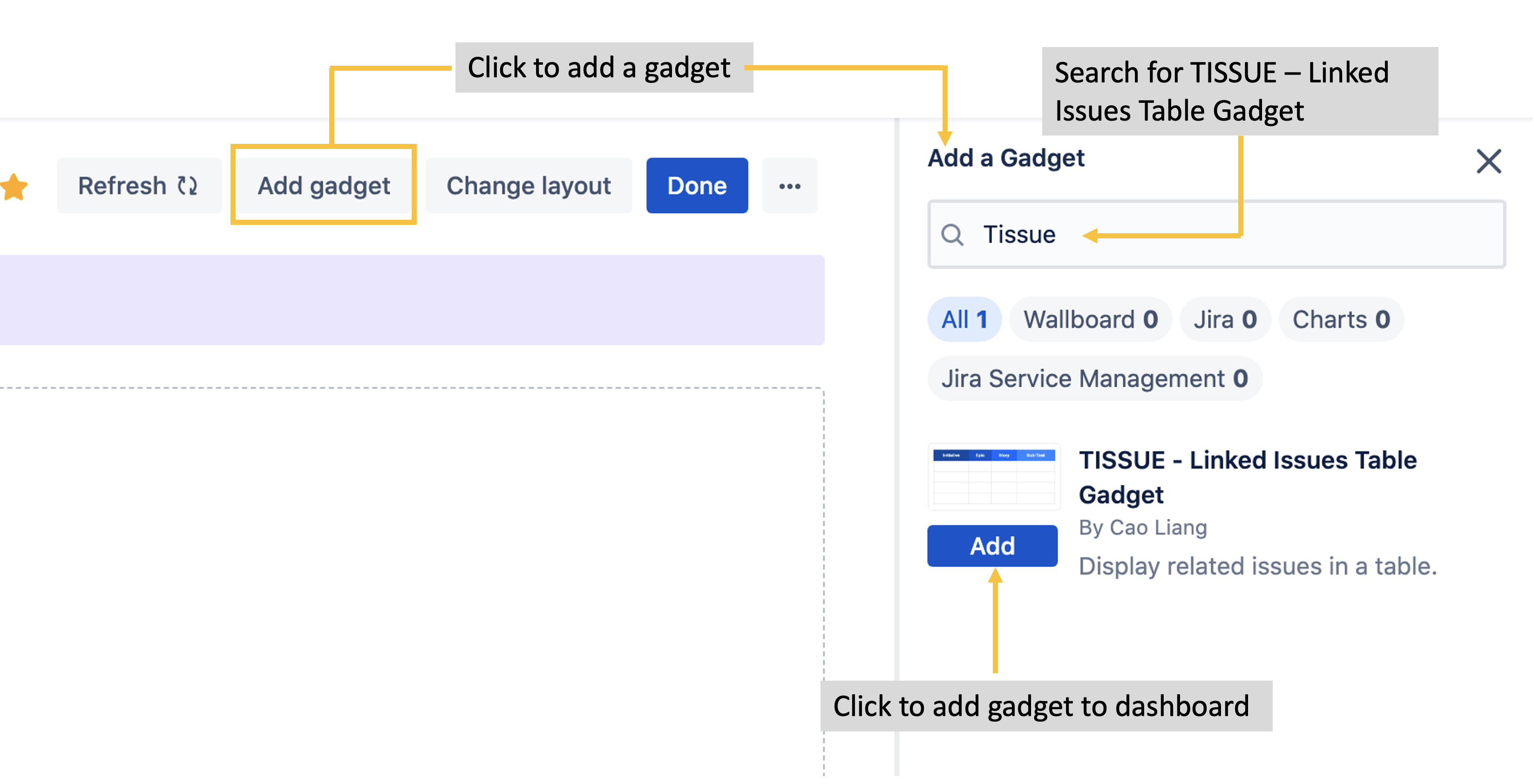Open the three-dot more actions menu
This screenshot has width=1534, height=784.
tap(790, 186)
